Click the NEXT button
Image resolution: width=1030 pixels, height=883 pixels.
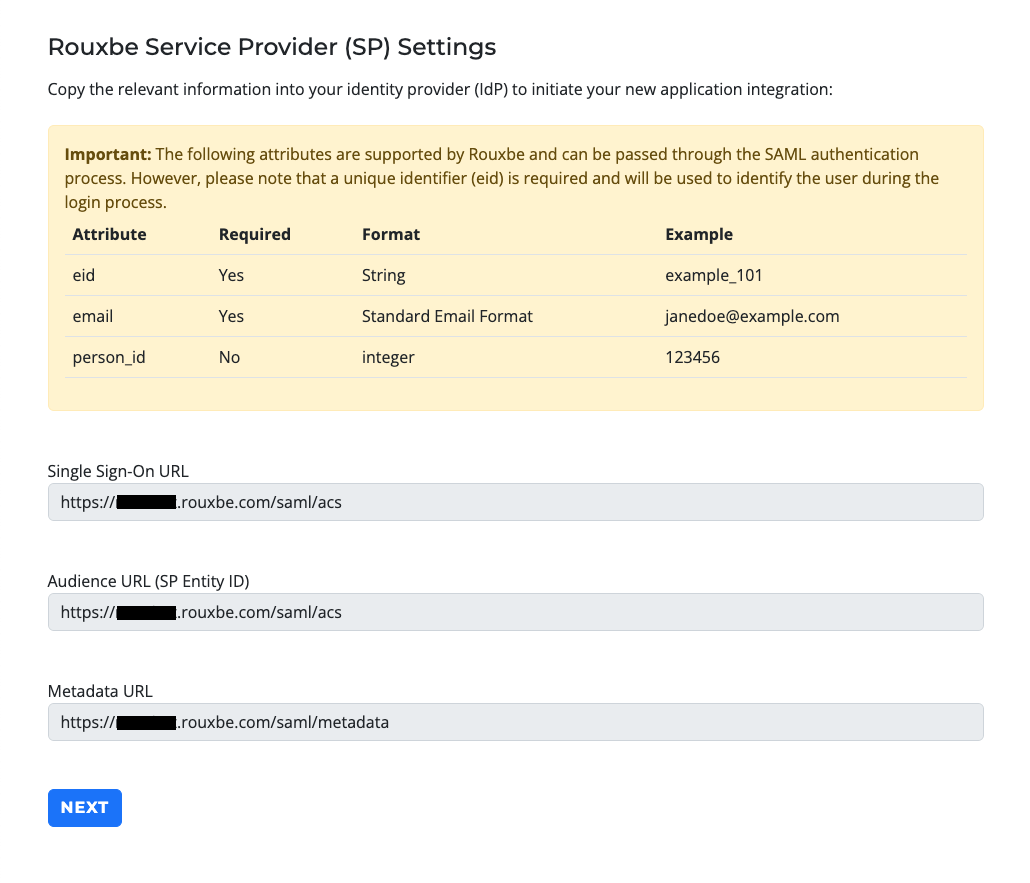[x=85, y=807]
